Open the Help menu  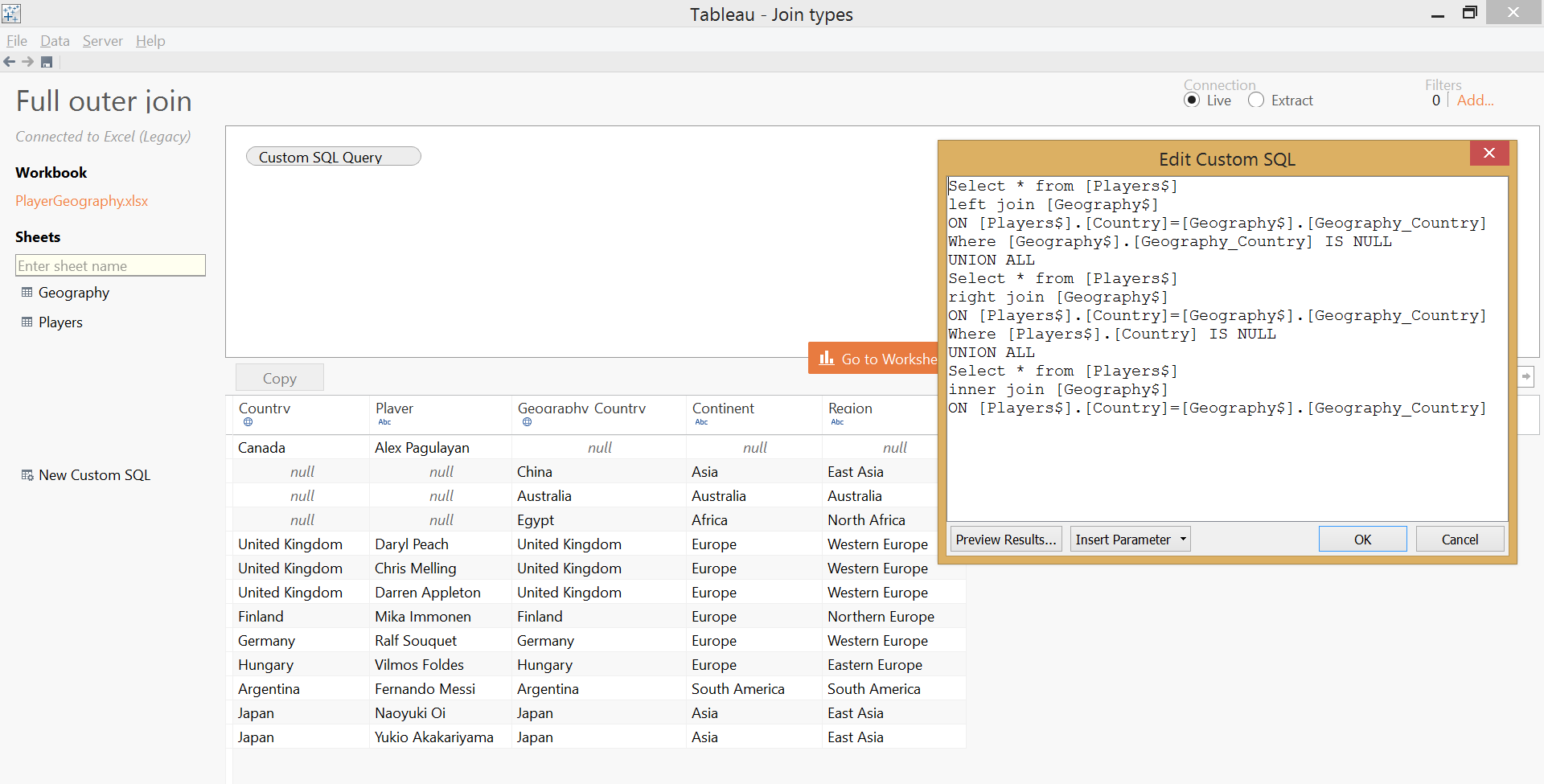coord(150,41)
